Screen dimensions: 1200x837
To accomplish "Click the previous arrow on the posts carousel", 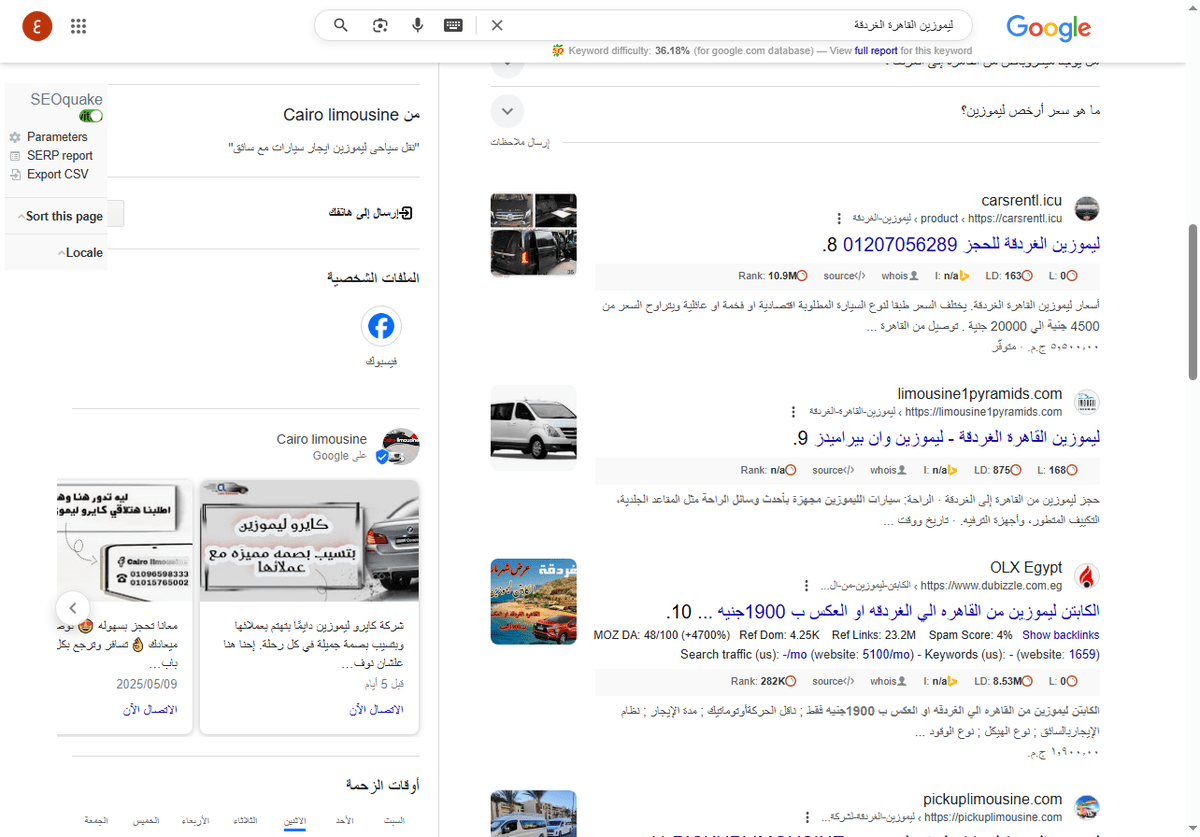I will pyautogui.click(x=73, y=608).
